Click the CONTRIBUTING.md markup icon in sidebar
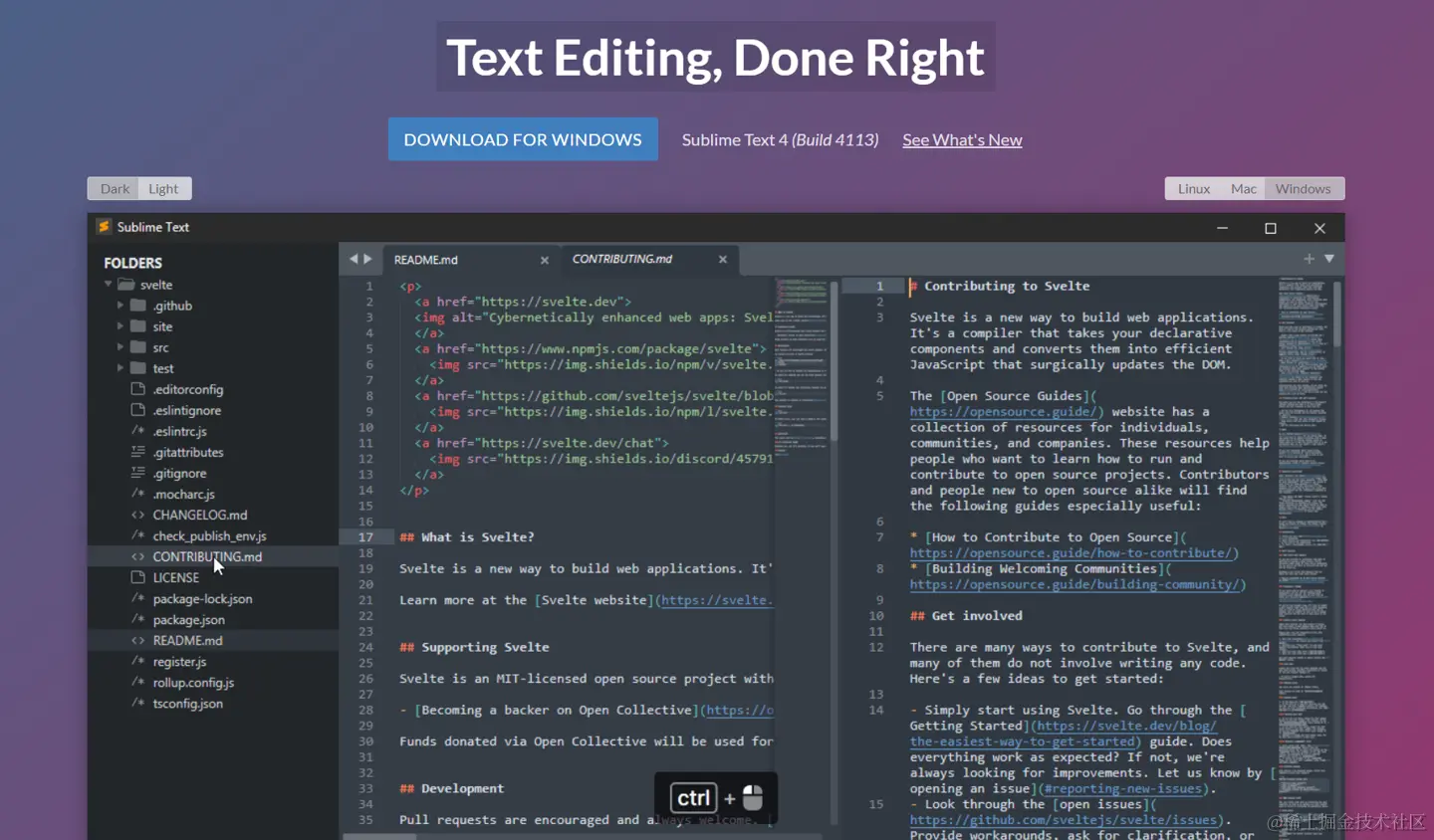This screenshot has height=840, width=1434. point(138,556)
